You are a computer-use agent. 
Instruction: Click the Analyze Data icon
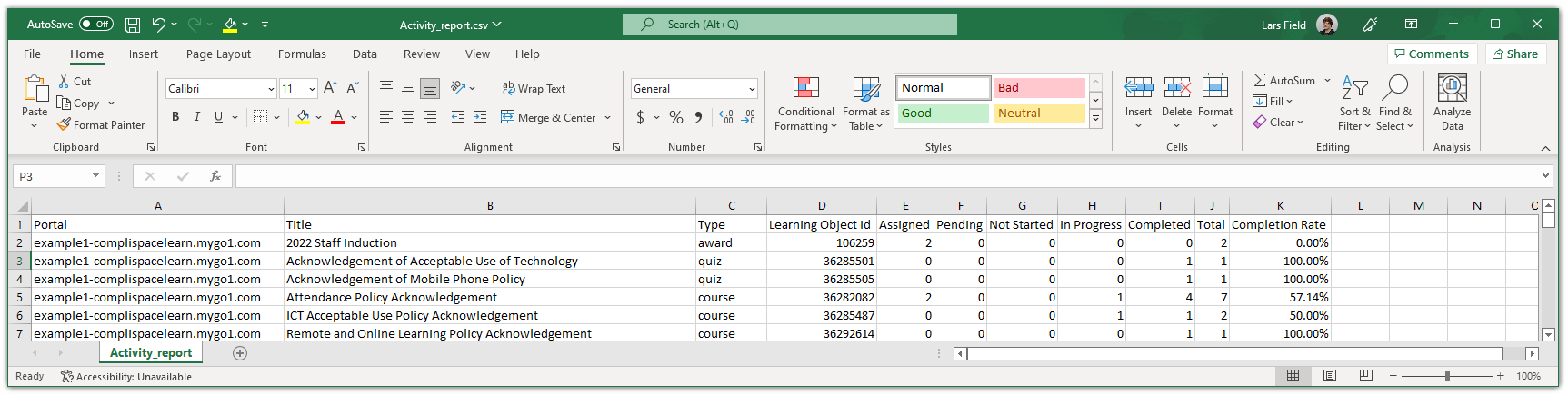tap(1452, 88)
